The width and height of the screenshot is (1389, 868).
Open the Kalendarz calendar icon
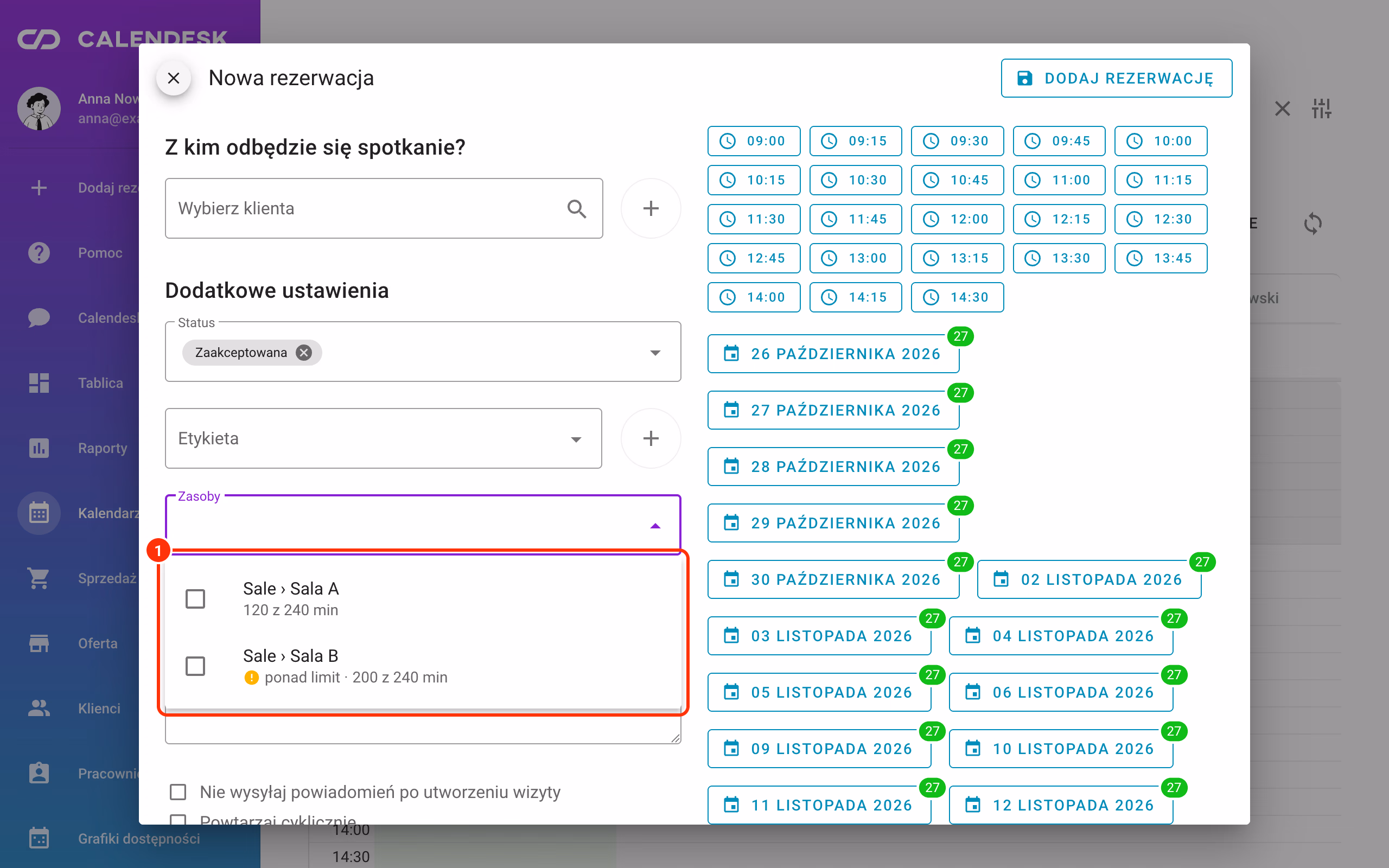coord(39,513)
